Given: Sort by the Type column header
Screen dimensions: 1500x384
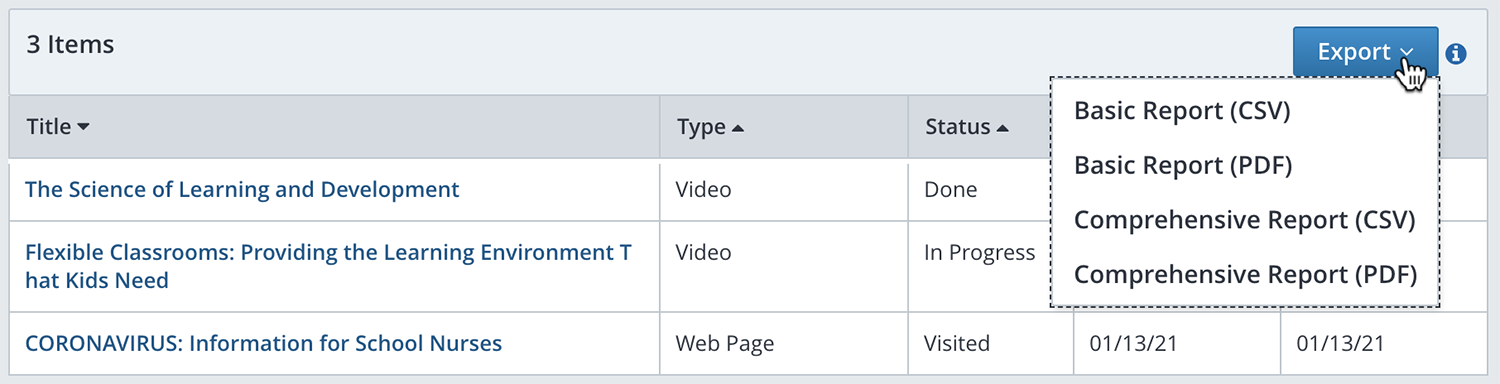Looking at the screenshot, I should pyautogui.click(x=710, y=127).
